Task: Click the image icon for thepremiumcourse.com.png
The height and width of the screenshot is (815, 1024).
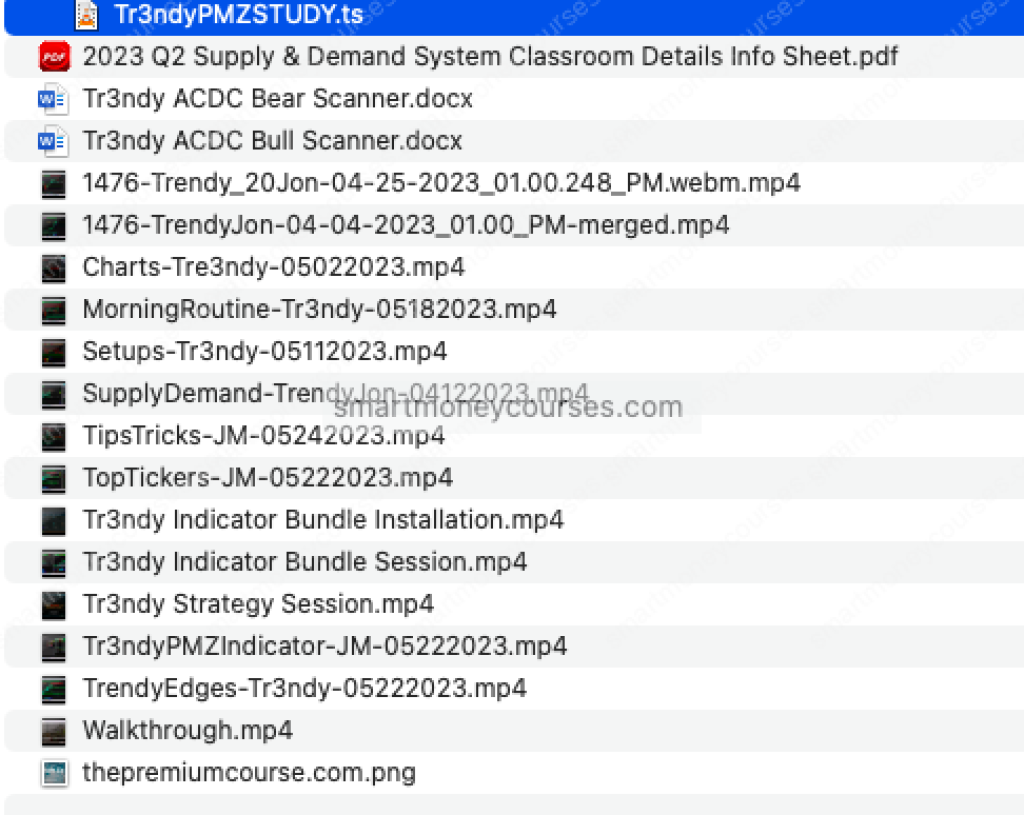Action: coord(53,773)
